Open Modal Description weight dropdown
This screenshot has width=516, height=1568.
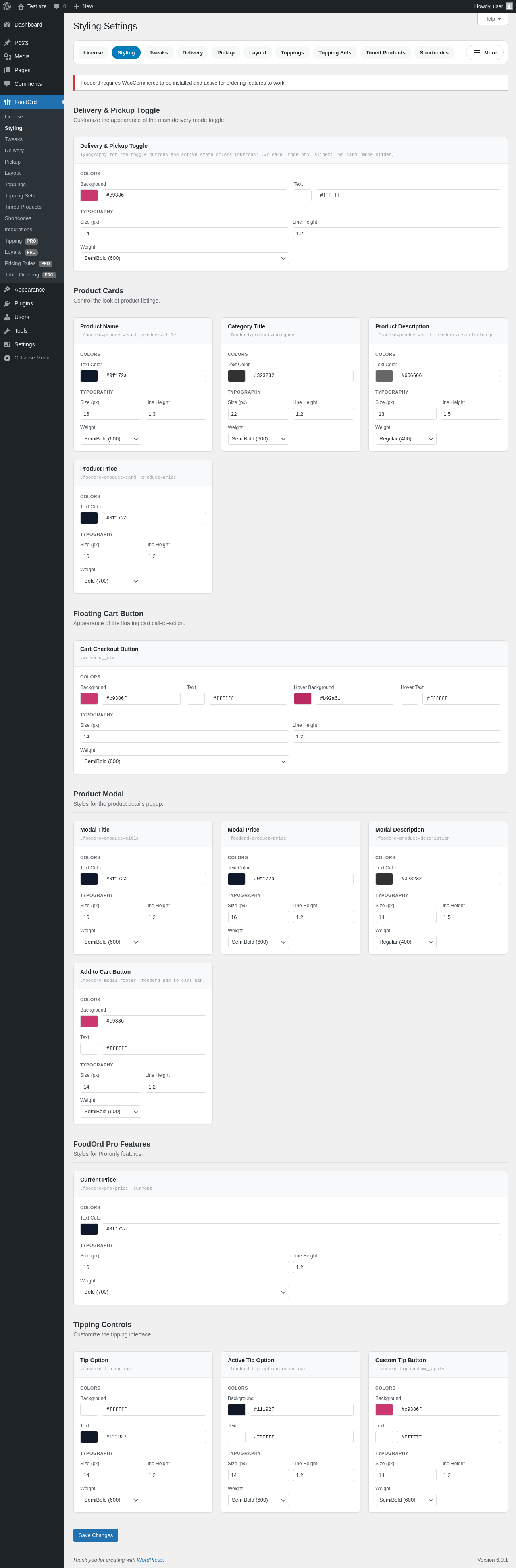pos(406,942)
